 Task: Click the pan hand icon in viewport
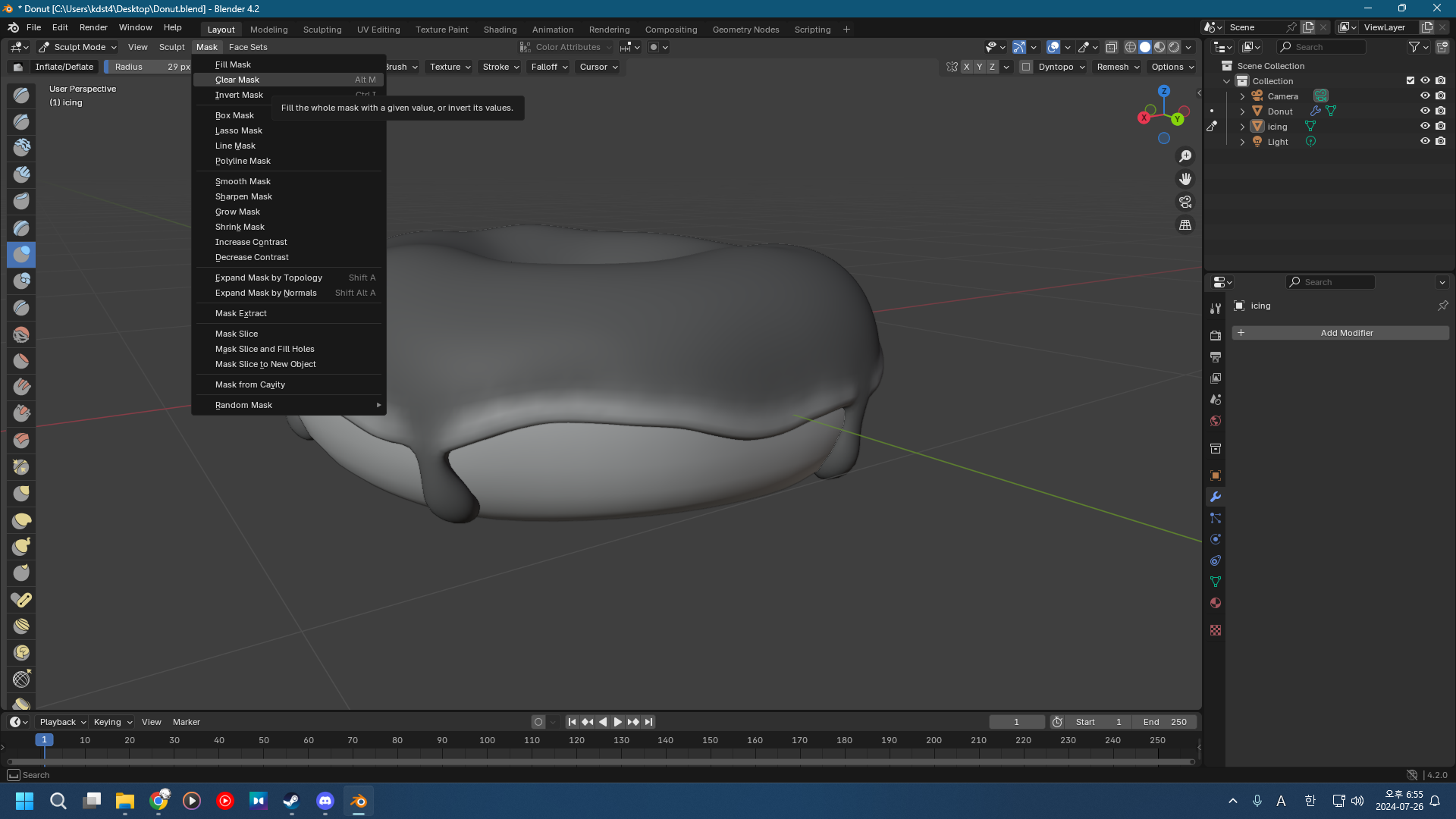[1185, 179]
